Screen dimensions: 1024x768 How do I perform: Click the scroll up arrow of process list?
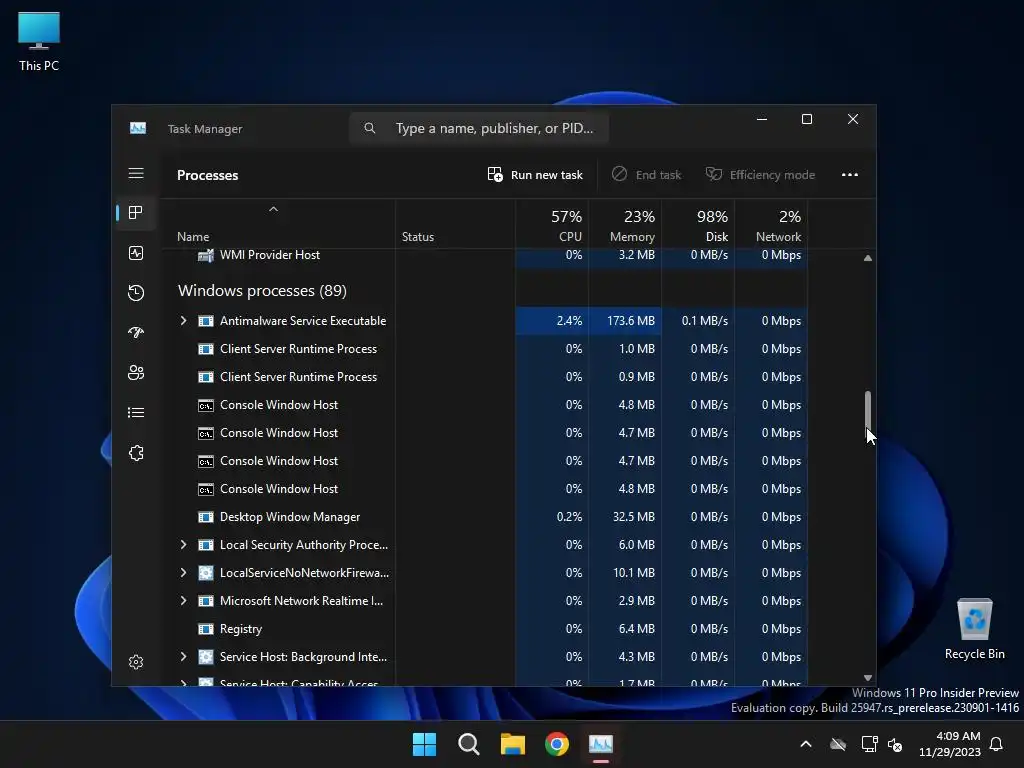(x=867, y=258)
